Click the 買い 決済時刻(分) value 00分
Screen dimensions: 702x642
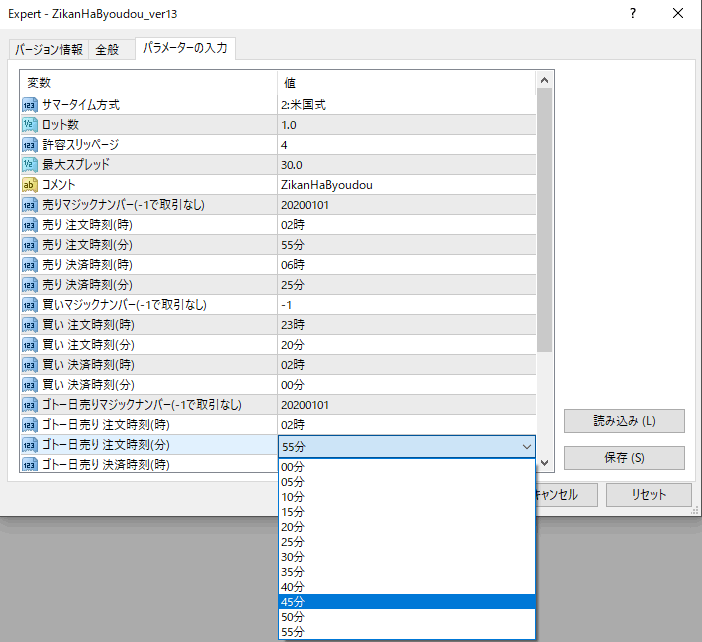[293, 385]
